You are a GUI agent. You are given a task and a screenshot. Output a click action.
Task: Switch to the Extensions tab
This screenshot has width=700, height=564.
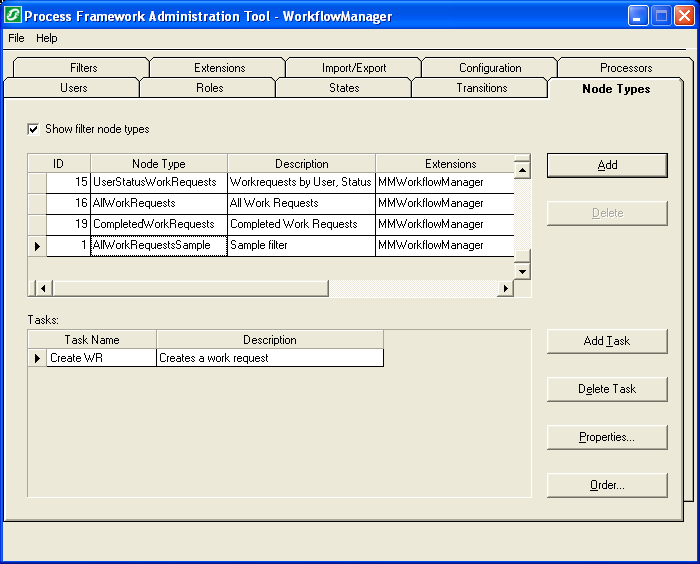coord(219,68)
